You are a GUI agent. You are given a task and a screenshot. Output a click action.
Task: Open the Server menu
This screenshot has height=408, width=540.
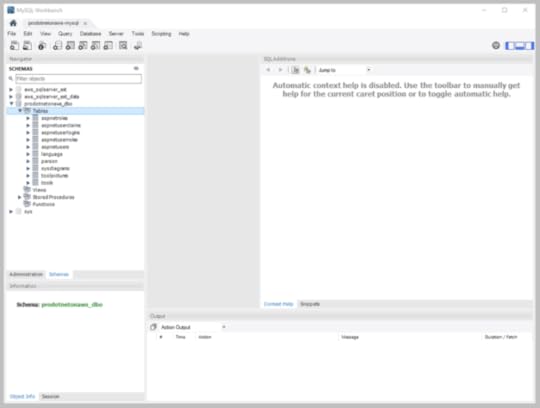tap(116, 34)
